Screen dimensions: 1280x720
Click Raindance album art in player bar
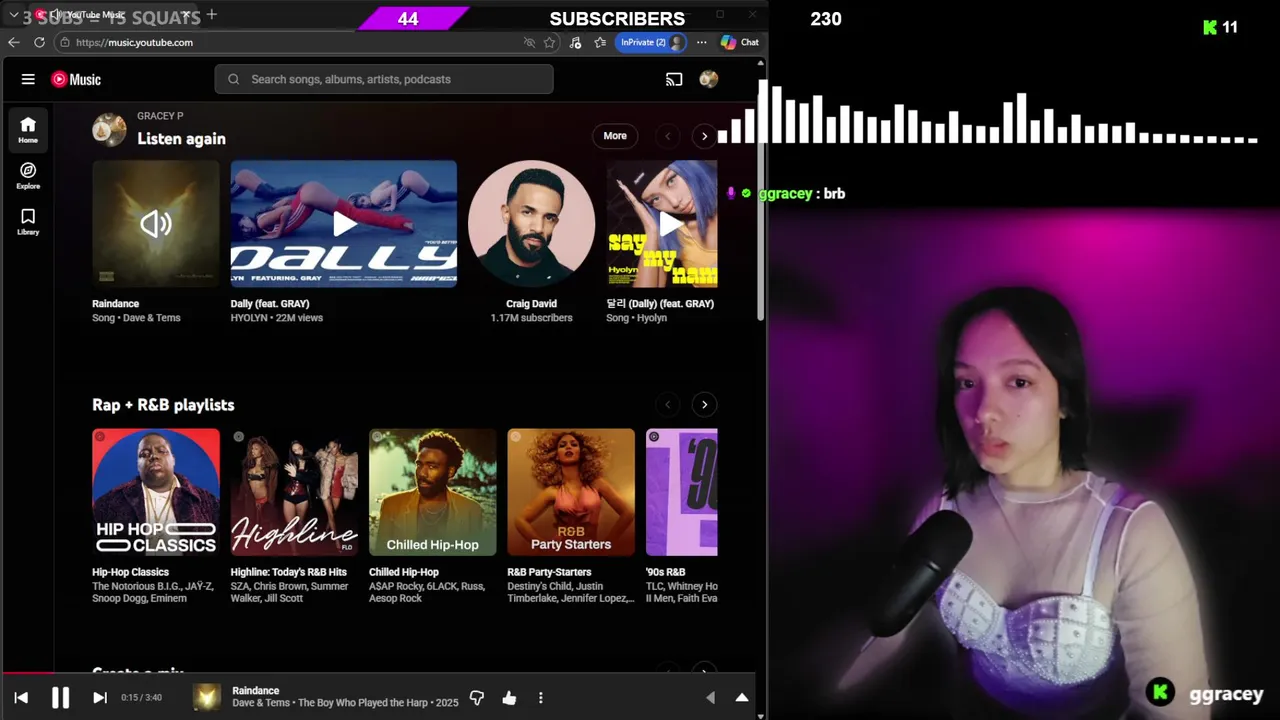207,697
